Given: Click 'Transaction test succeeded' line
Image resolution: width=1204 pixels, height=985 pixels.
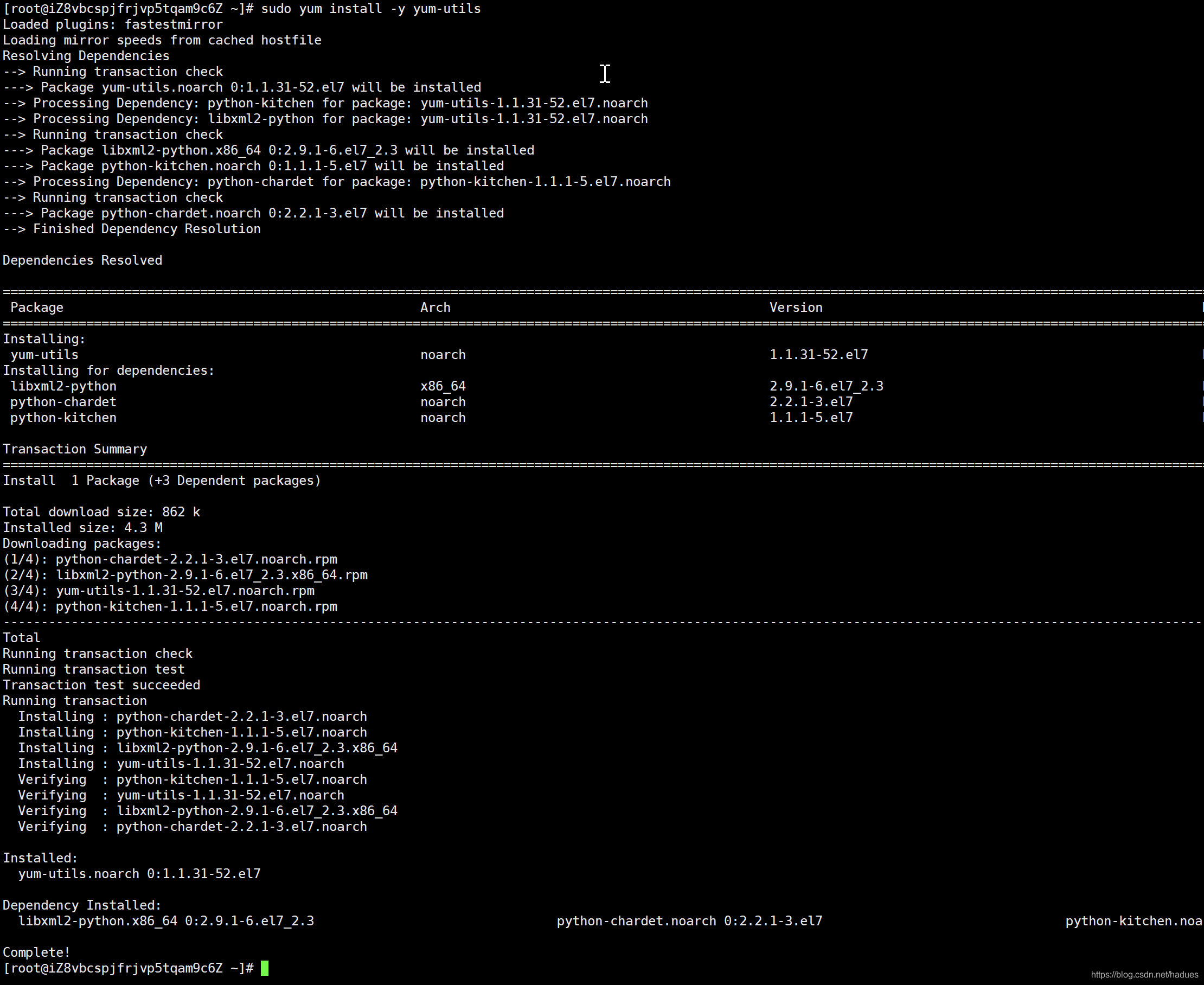Looking at the screenshot, I should 101,686.
